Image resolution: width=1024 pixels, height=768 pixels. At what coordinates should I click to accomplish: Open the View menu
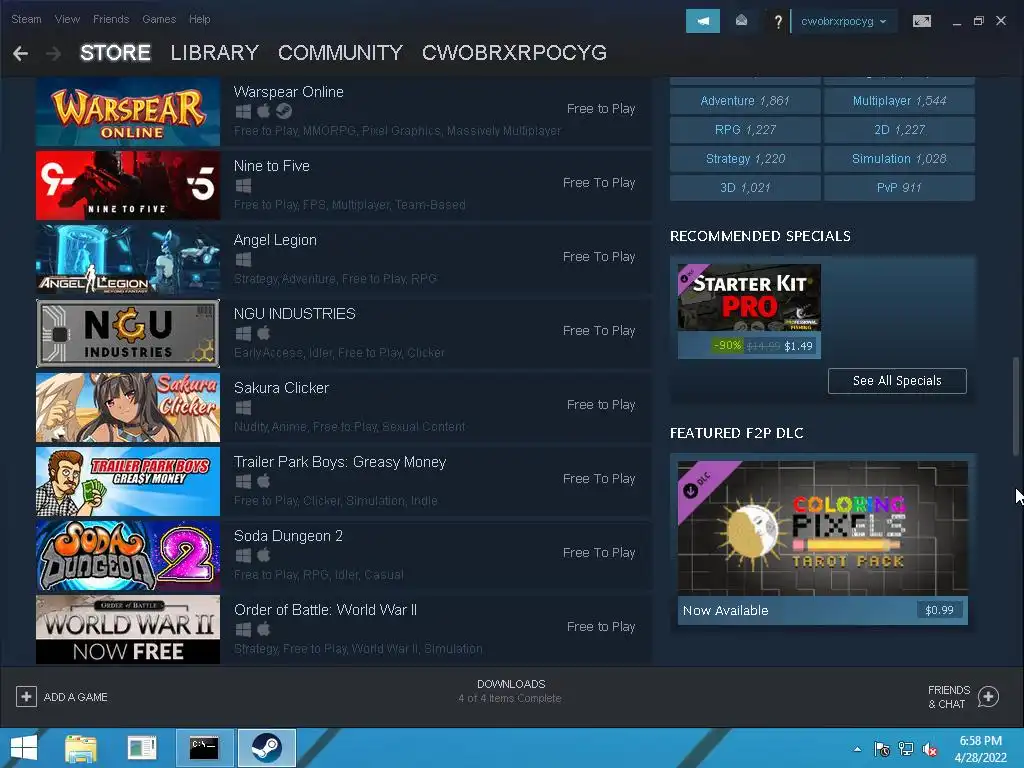point(67,19)
